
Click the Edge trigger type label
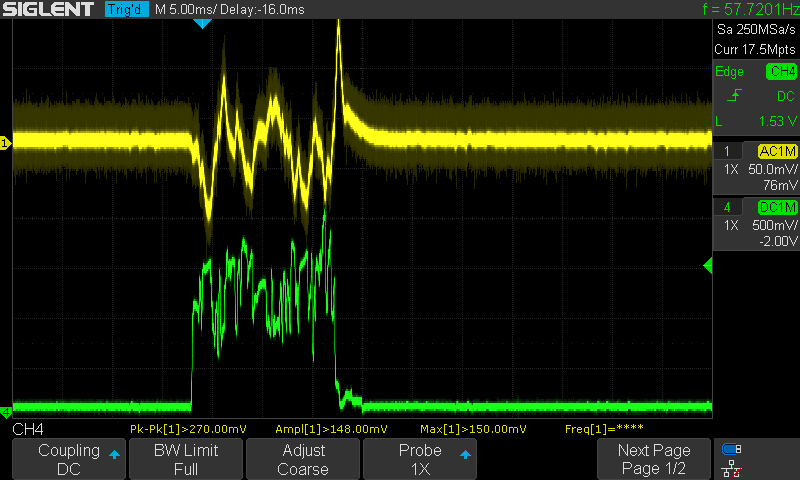[729, 71]
